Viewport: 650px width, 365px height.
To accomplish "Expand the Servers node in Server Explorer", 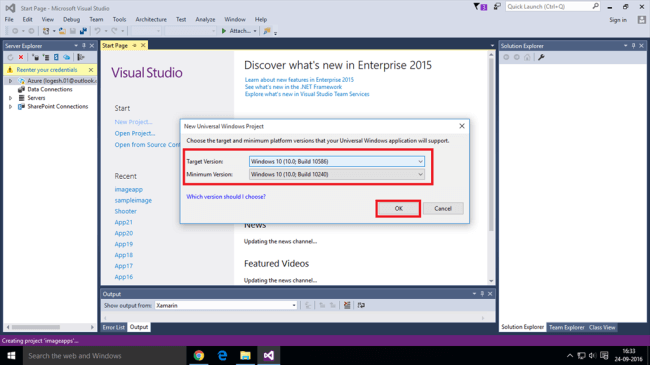I will click(x=10, y=98).
